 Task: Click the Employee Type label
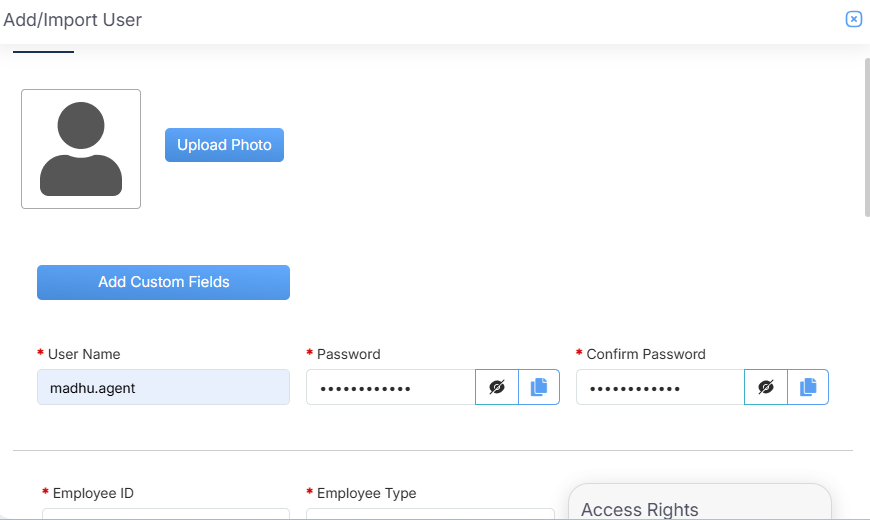[366, 493]
